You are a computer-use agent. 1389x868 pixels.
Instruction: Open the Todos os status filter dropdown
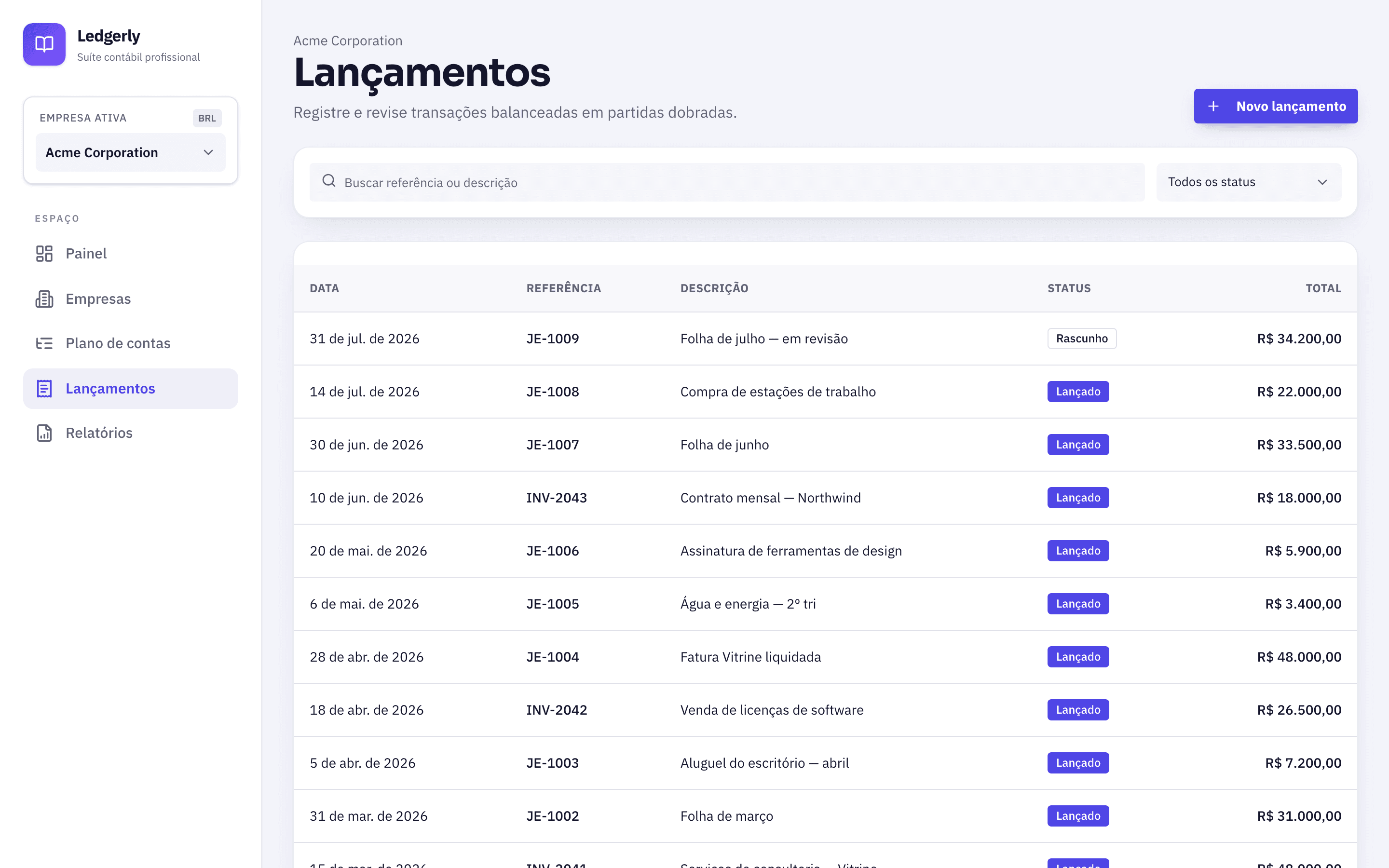(1248, 182)
